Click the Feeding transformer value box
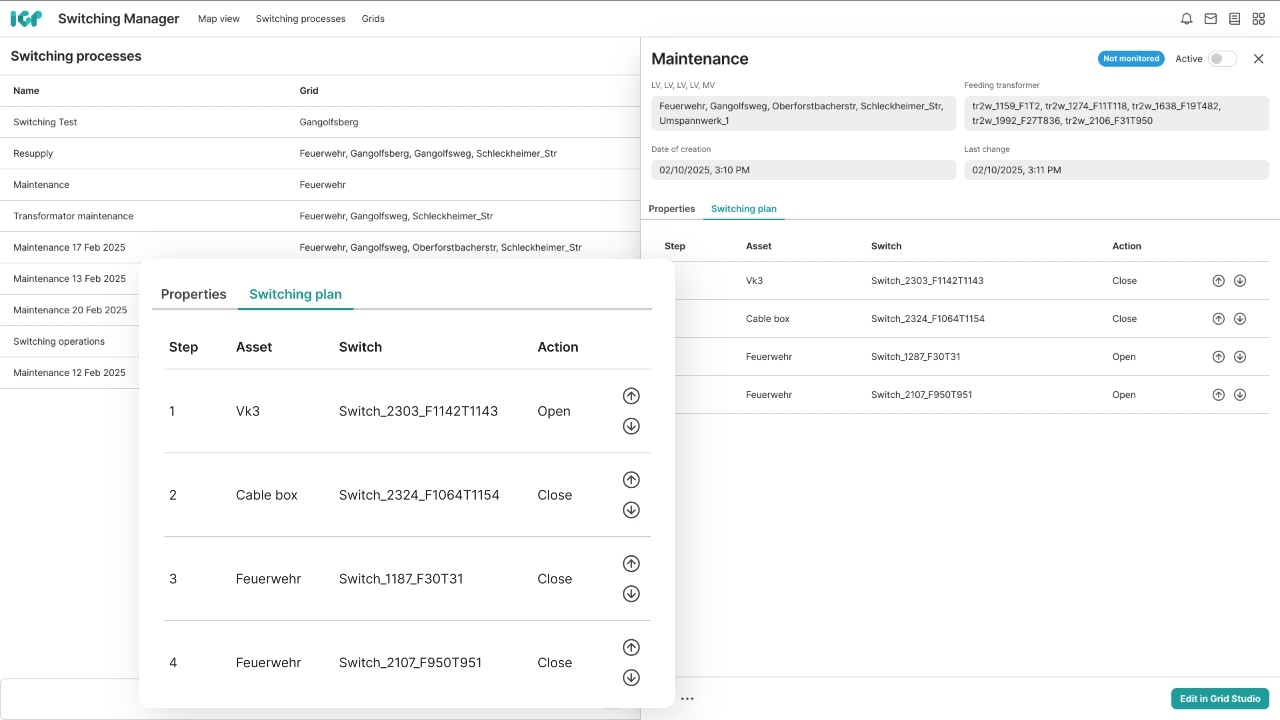 click(x=1116, y=113)
